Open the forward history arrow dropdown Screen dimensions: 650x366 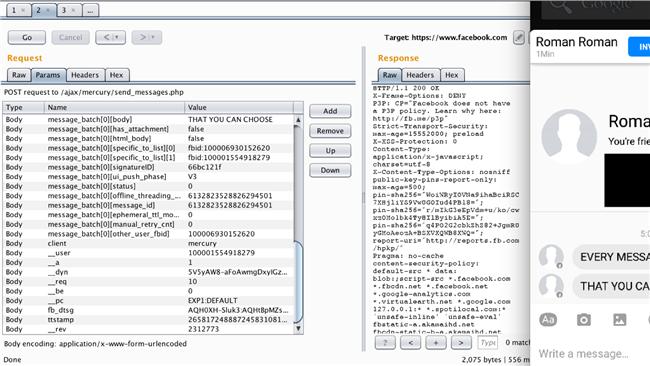coord(147,37)
